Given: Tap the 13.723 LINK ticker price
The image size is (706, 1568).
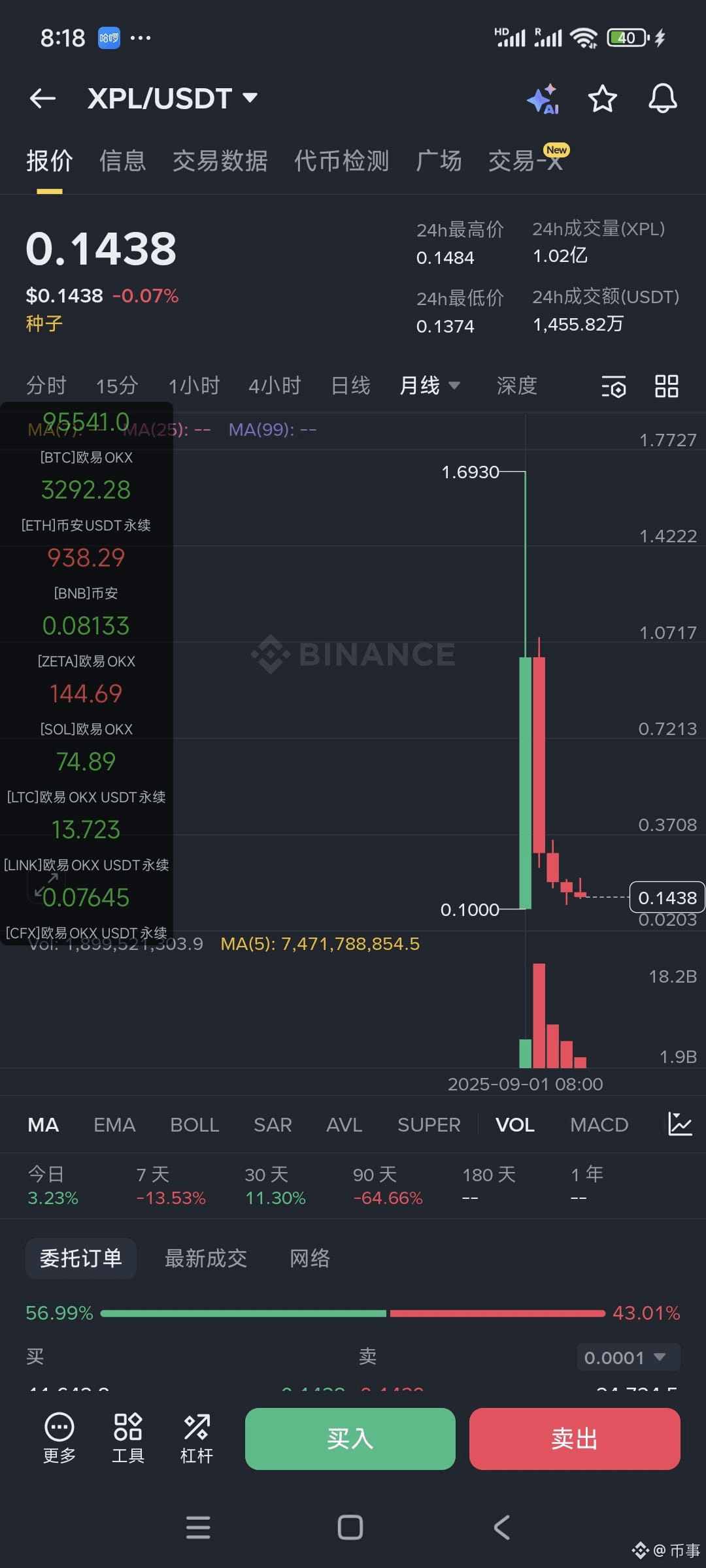Looking at the screenshot, I should [x=86, y=830].
